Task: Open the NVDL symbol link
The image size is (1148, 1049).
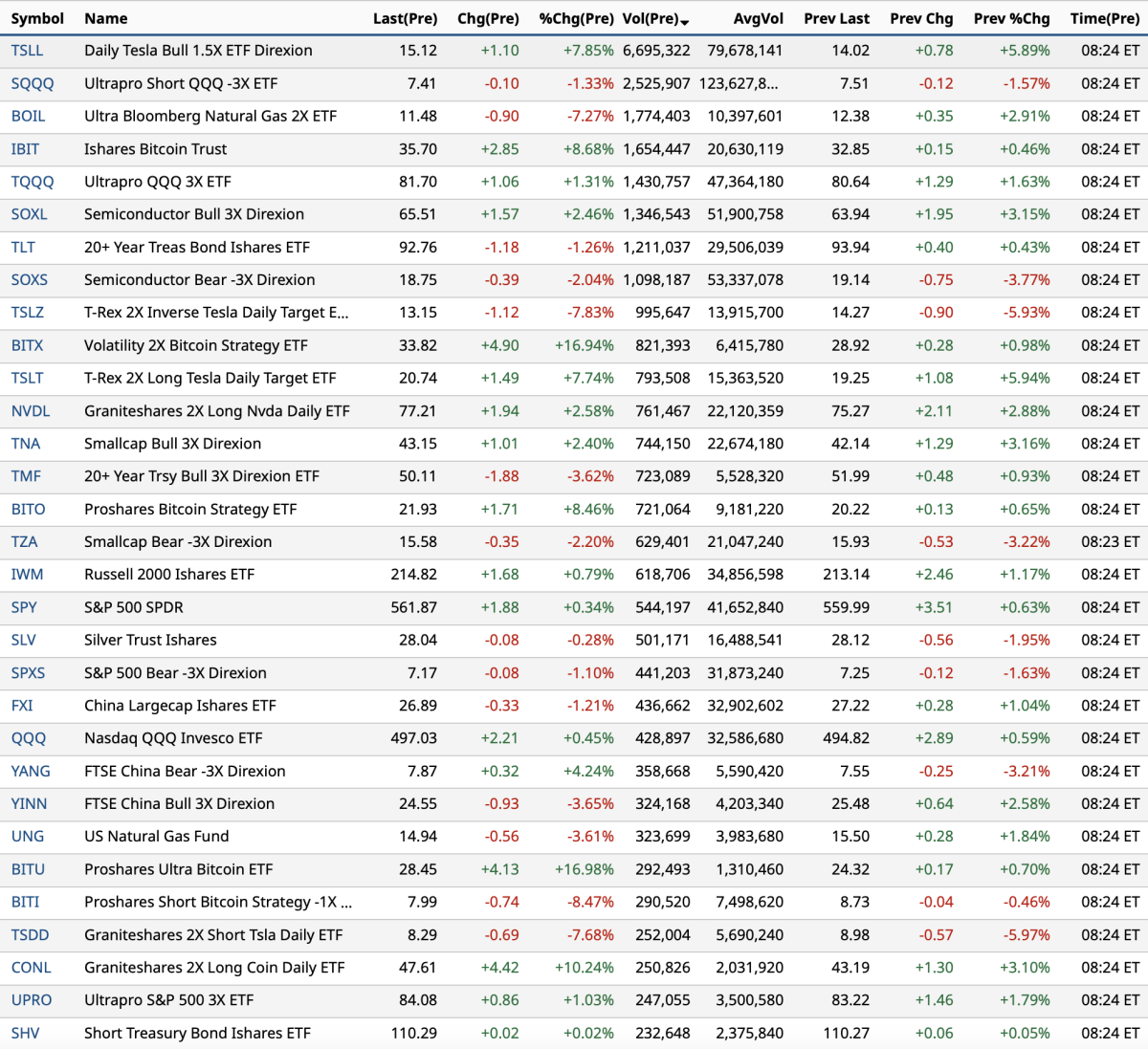Action: coord(31,411)
